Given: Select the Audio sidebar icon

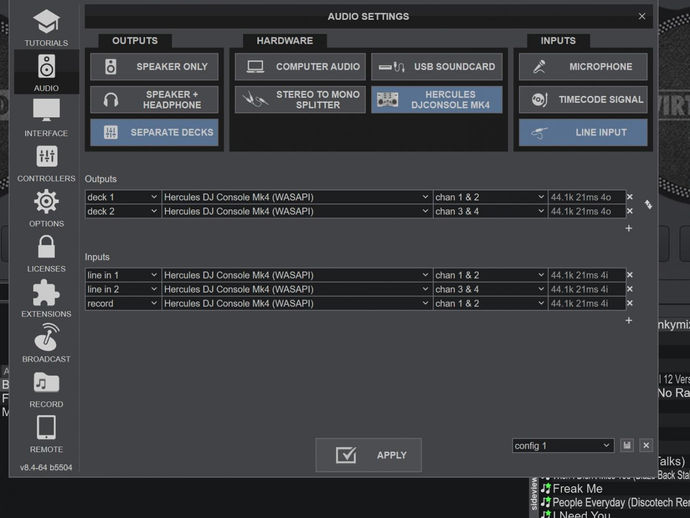Looking at the screenshot, I should [x=46, y=72].
